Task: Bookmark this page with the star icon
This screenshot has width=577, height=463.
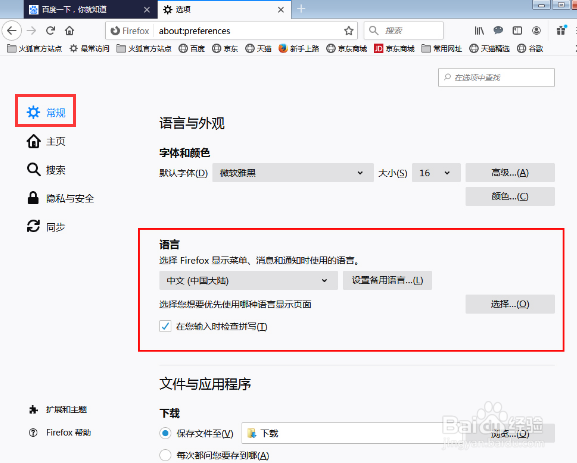Action: (348, 31)
